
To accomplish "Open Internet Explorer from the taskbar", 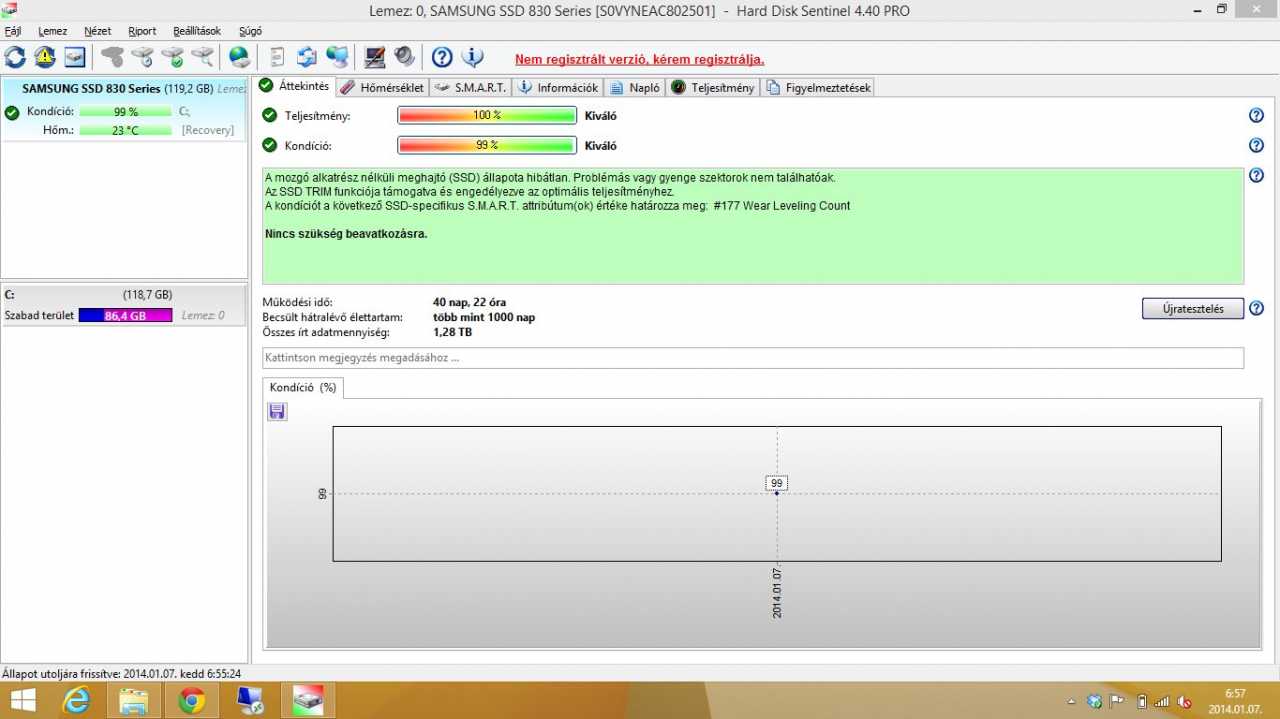I will [x=76, y=701].
